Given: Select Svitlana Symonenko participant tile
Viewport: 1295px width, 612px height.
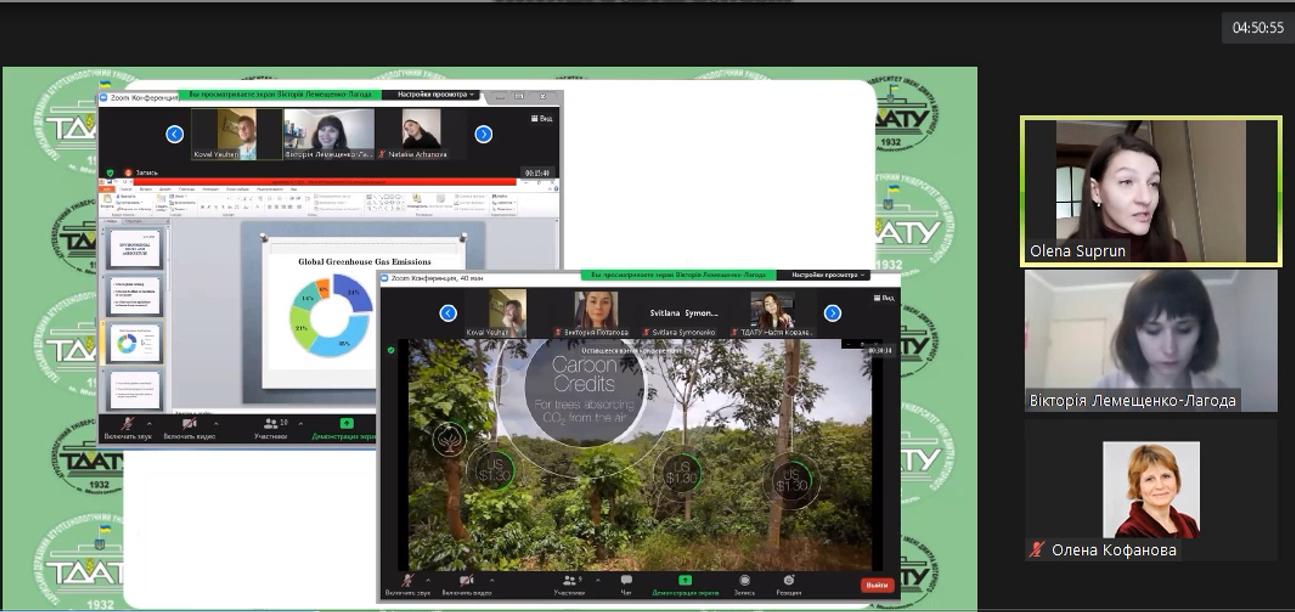Looking at the screenshot, I should coord(684,313).
